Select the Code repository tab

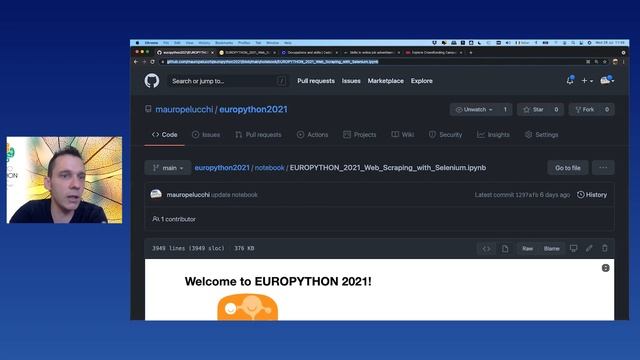[x=164, y=135]
